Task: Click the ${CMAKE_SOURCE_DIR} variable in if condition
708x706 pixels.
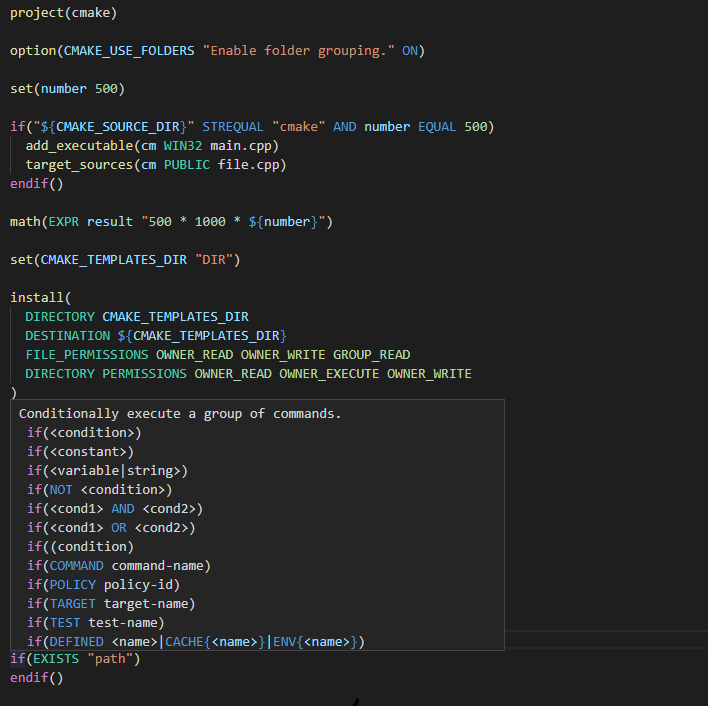Action: click(x=113, y=126)
